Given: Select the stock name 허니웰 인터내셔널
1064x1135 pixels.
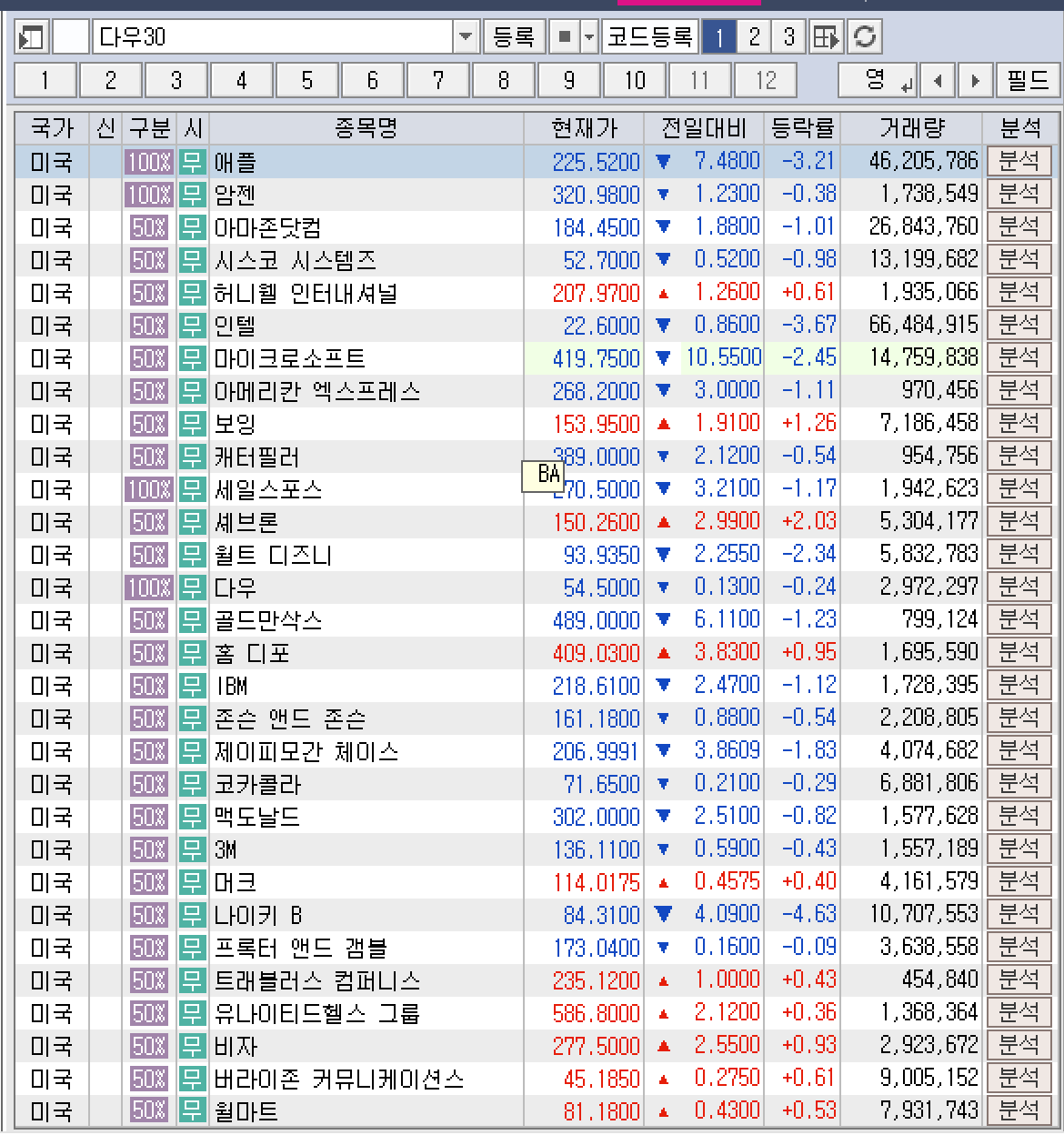Looking at the screenshot, I should (306, 293).
